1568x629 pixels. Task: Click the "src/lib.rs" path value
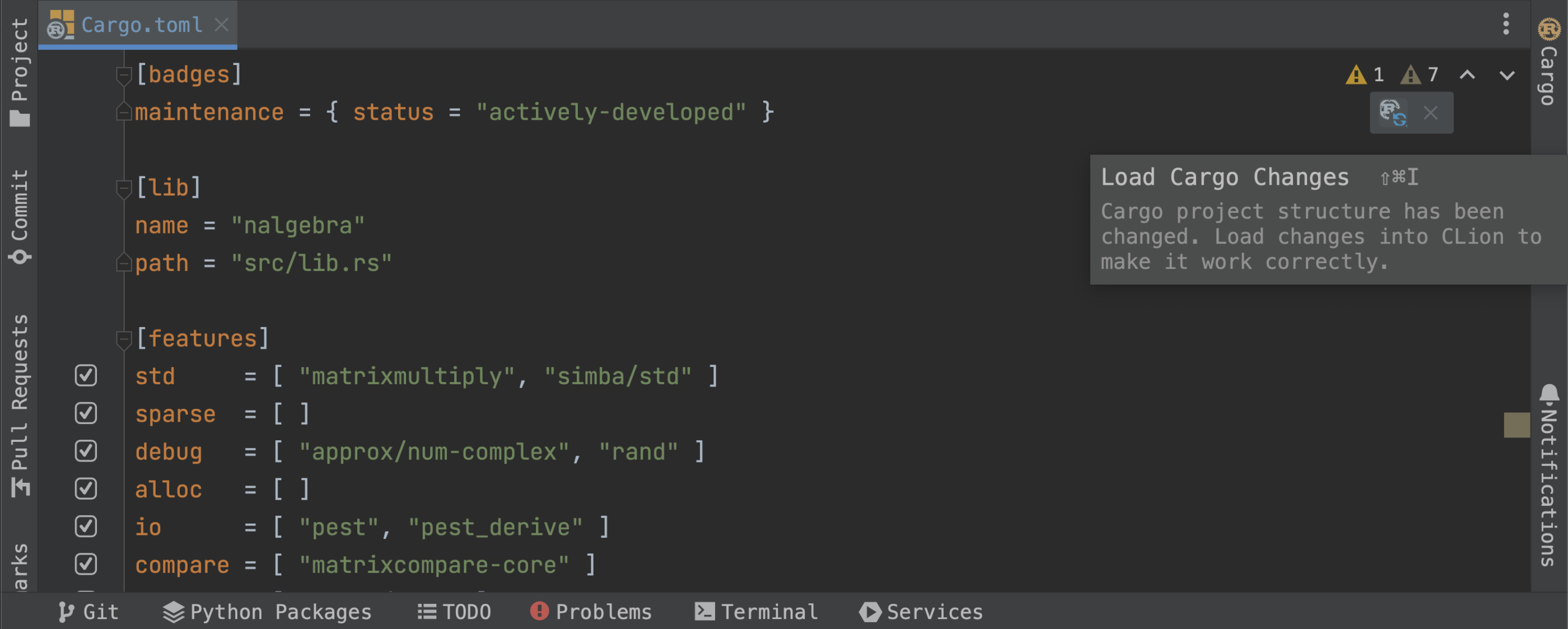311,264
